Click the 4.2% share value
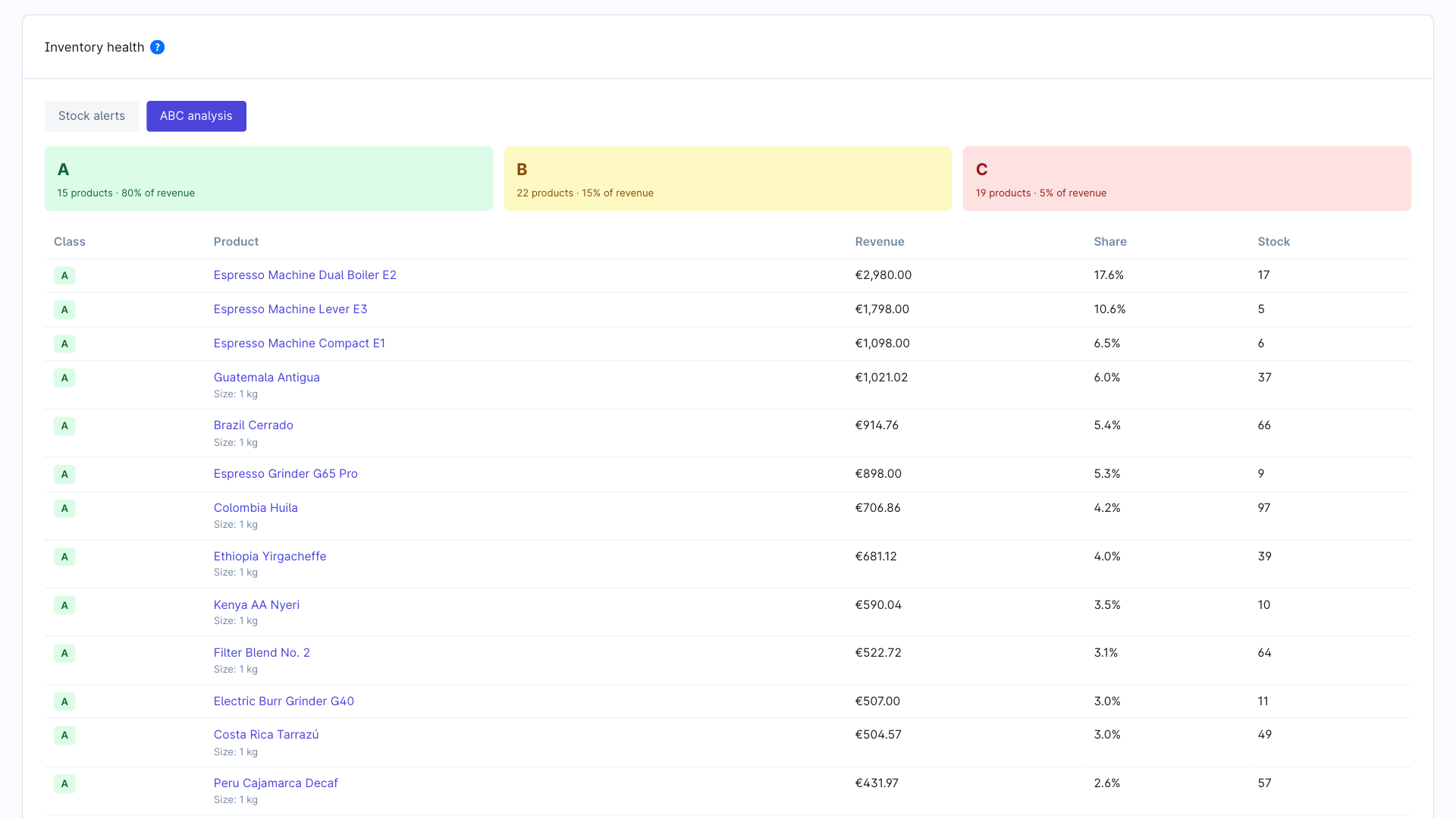 [1107, 508]
